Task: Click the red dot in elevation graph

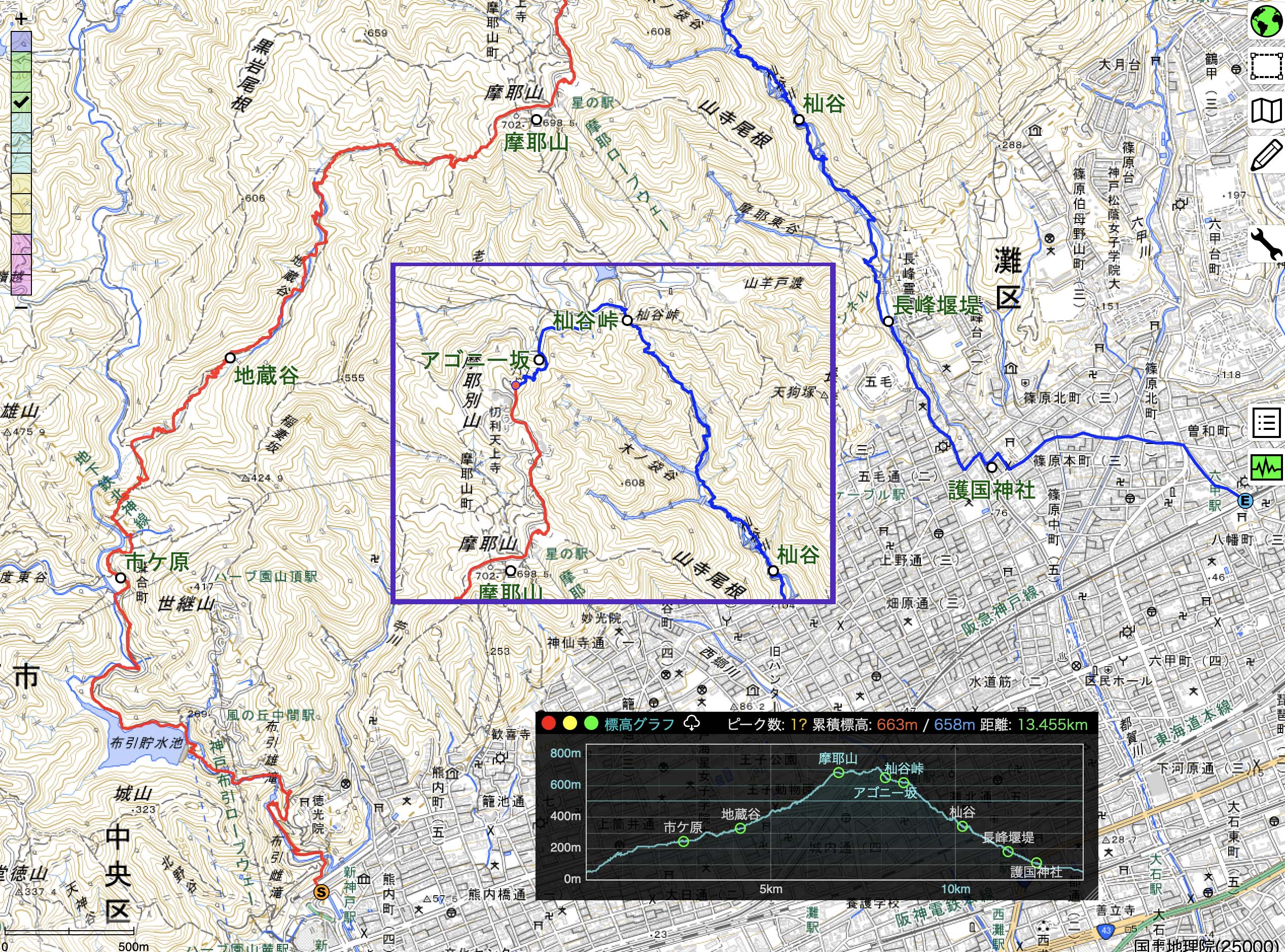Action: [548, 724]
